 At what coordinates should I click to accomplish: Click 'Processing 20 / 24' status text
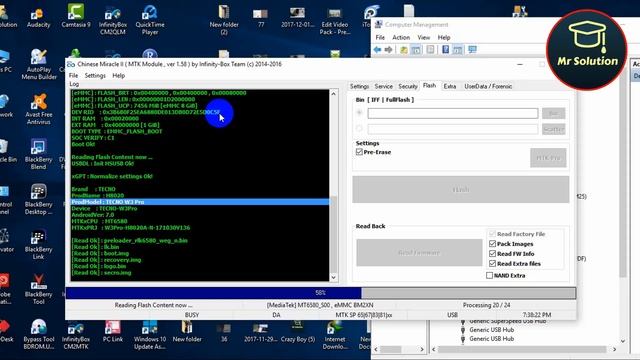coord(487,305)
